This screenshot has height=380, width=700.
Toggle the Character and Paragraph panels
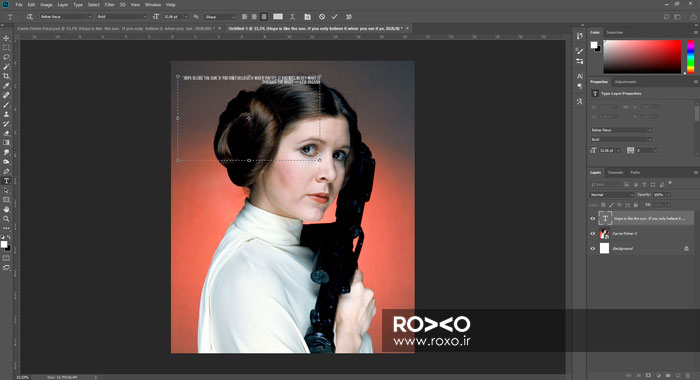coord(307,17)
